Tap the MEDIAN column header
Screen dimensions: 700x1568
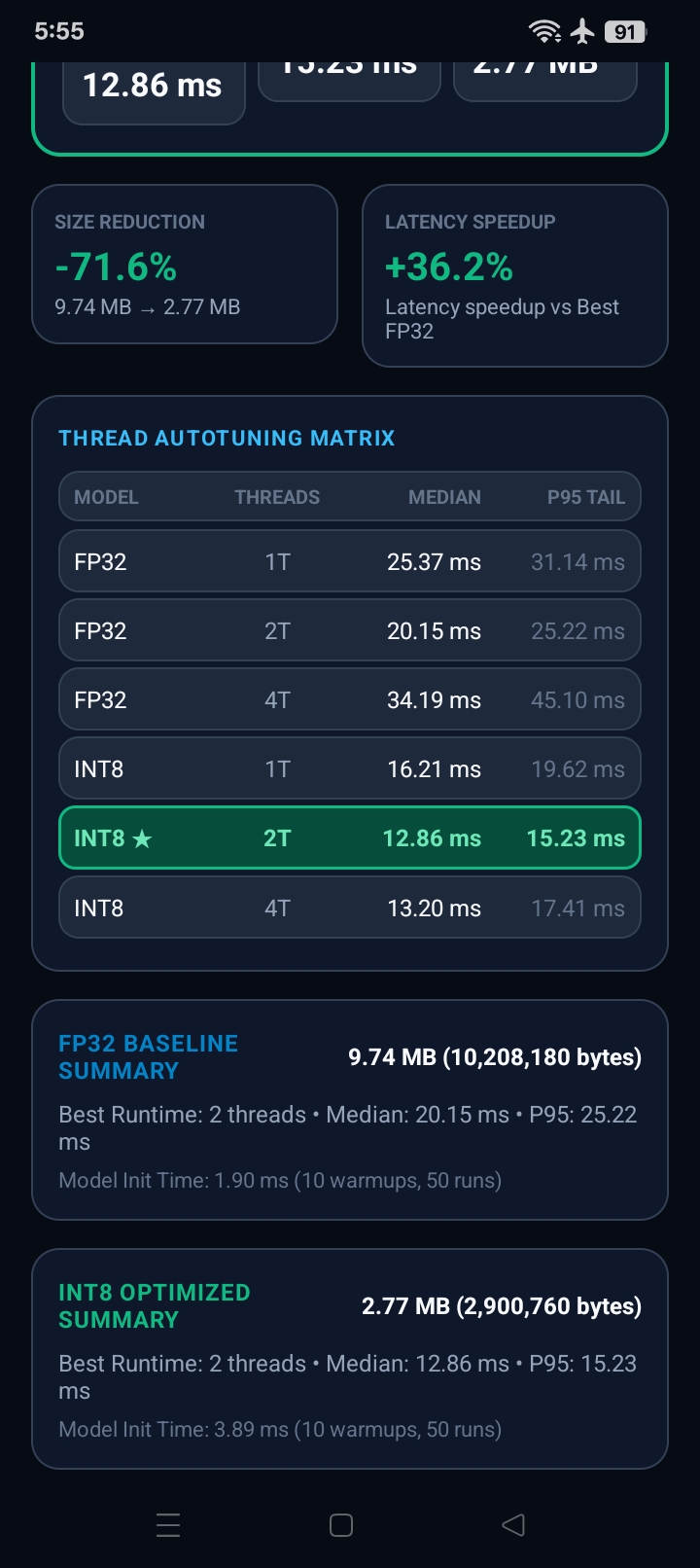tap(444, 497)
